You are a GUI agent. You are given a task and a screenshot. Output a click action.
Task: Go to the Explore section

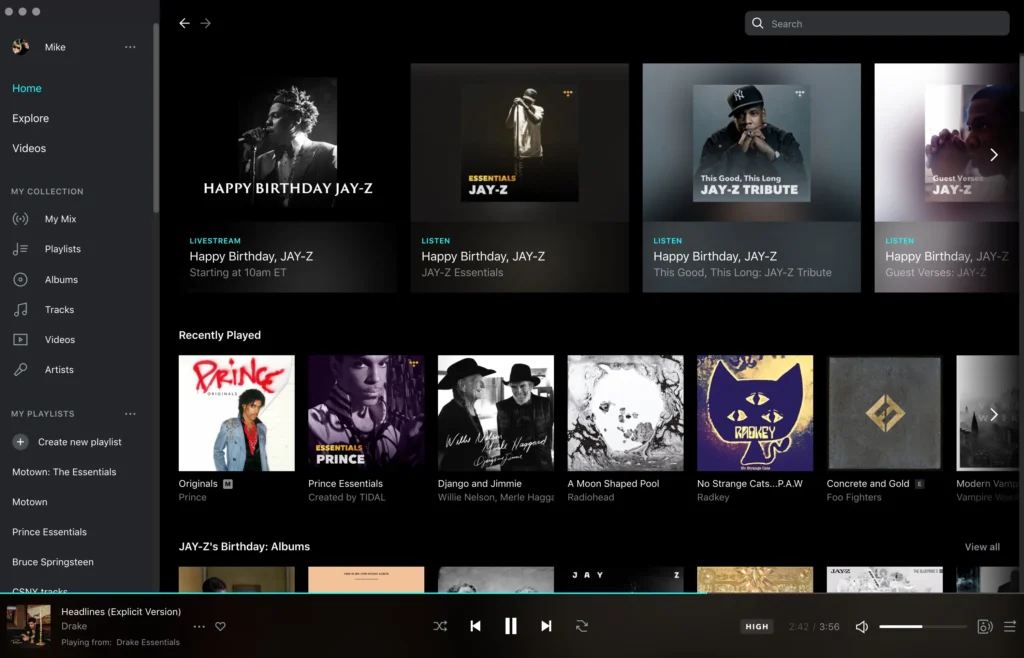pyautogui.click(x=30, y=118)
